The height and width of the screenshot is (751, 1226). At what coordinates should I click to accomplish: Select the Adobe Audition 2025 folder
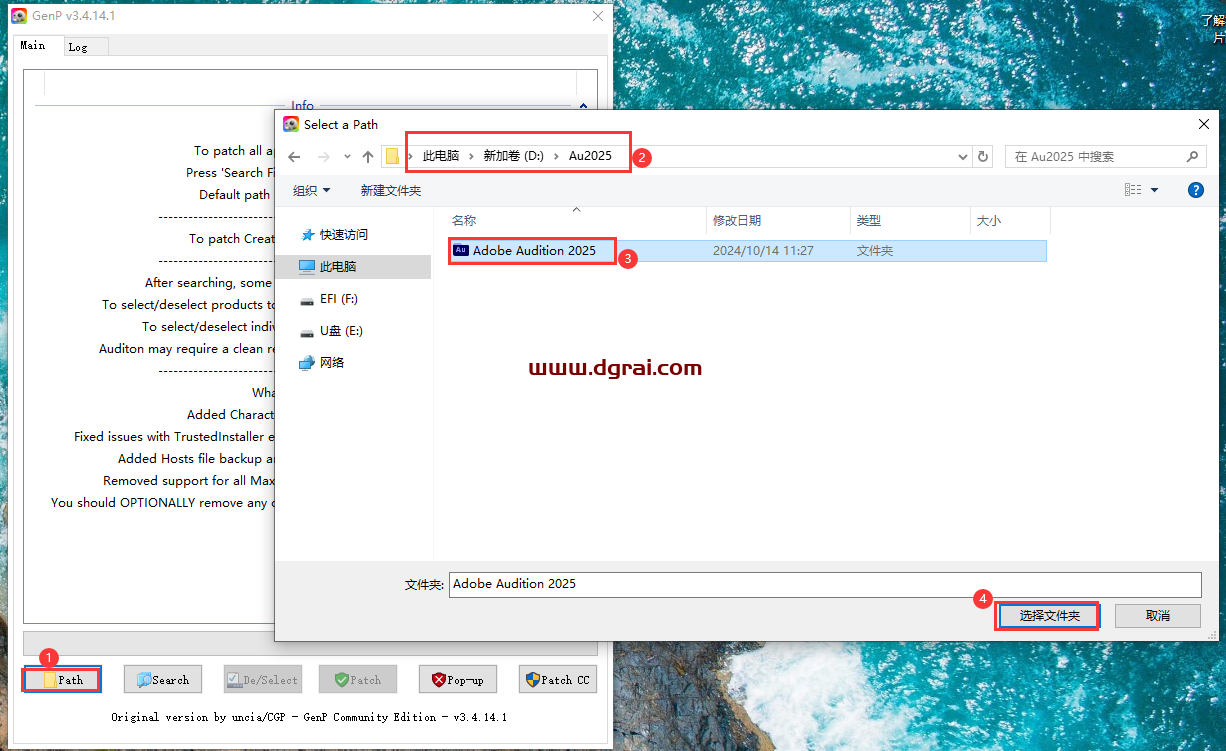[x=532, y=250]
